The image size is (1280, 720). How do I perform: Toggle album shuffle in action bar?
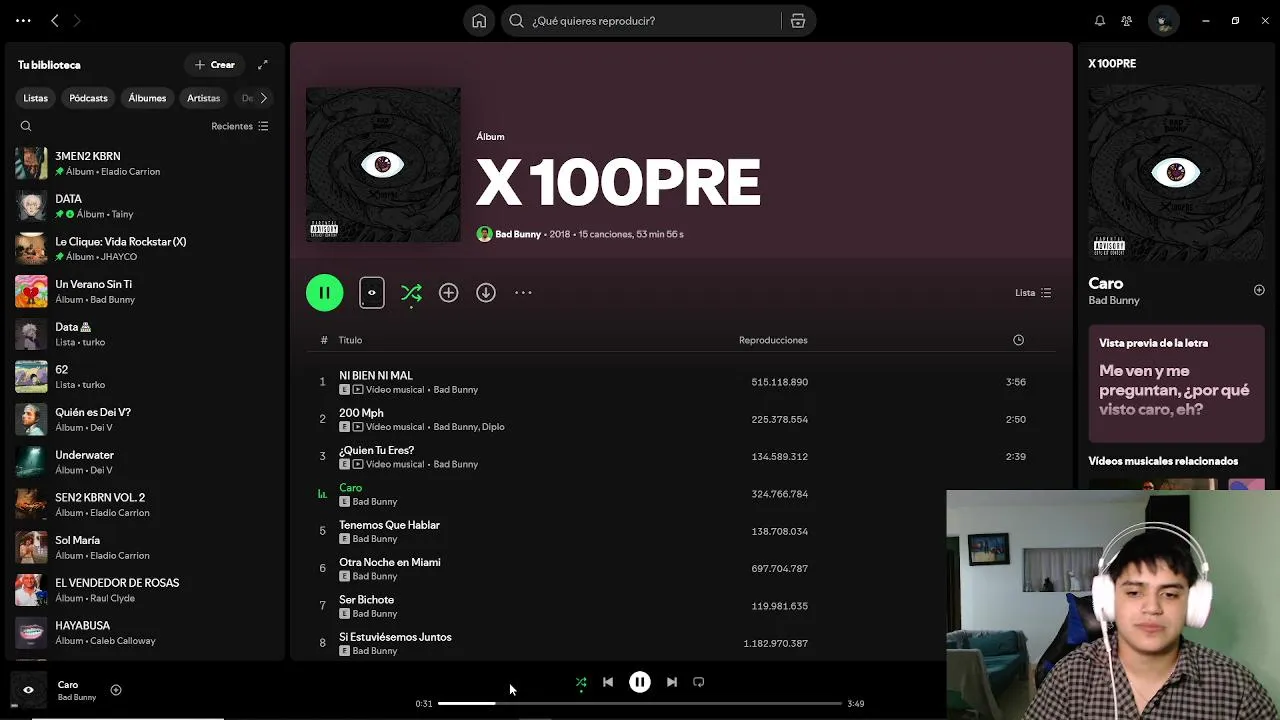(x=411, y=293)
